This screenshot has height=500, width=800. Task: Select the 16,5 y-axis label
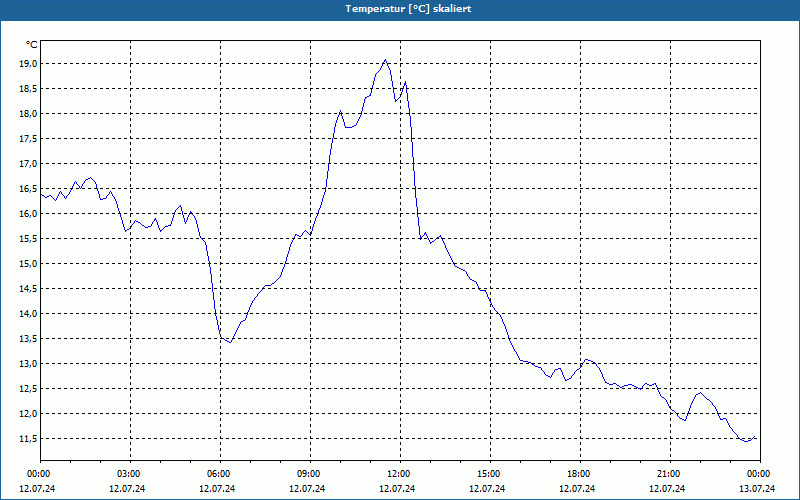click(x=28, y=189)
